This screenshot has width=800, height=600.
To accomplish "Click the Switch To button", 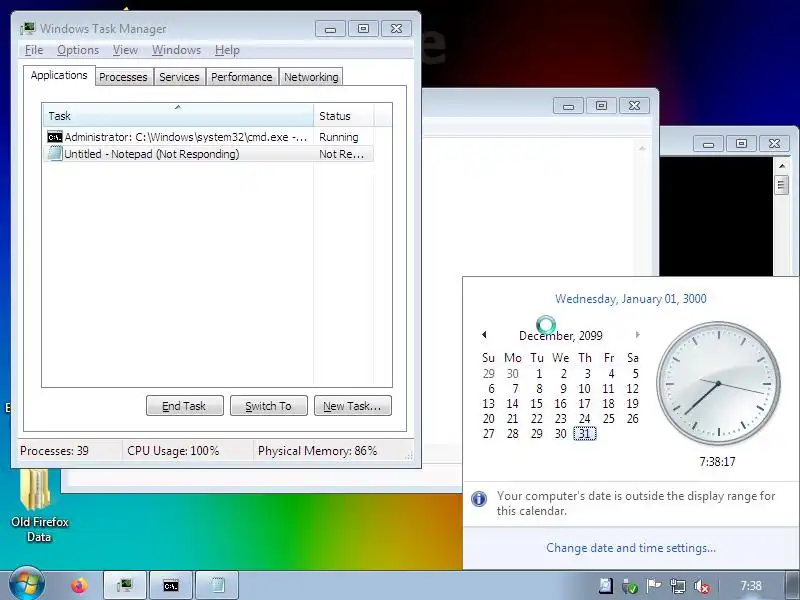I will pos(268,406).
